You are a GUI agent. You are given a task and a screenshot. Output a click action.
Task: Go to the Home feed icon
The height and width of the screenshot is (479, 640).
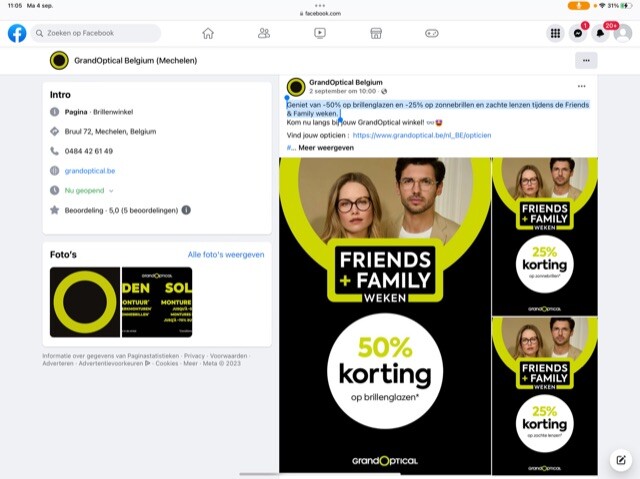[x=208, y=33]
